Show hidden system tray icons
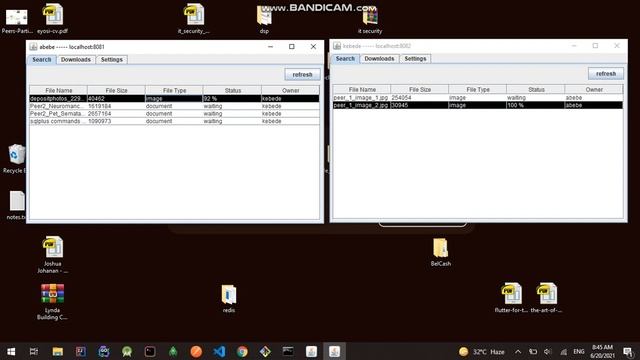 (x=518, y=351)
